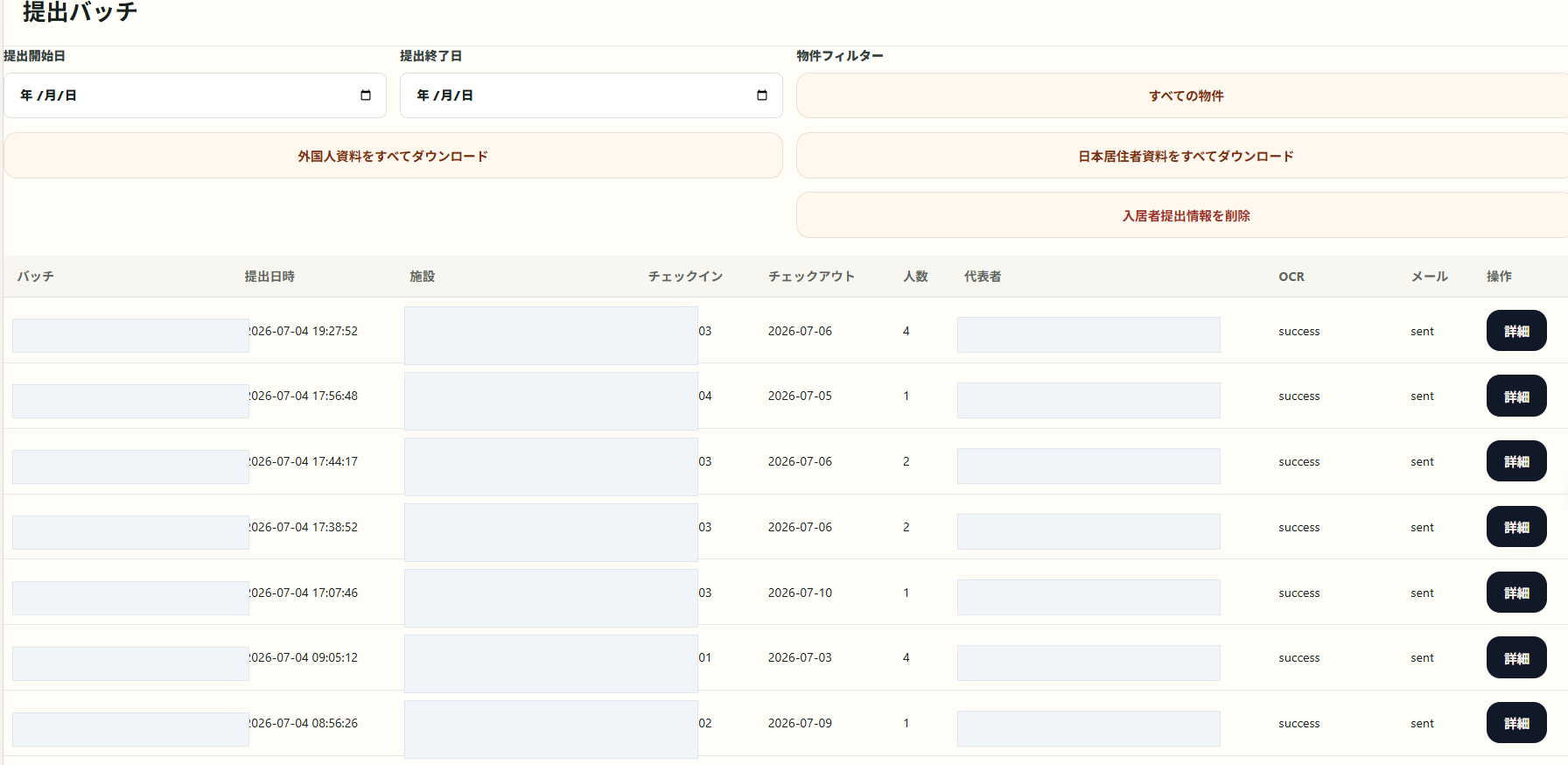
Task: Open 詳細 for batch submitted 17:38:52
Action: [x=1516, y=527]
